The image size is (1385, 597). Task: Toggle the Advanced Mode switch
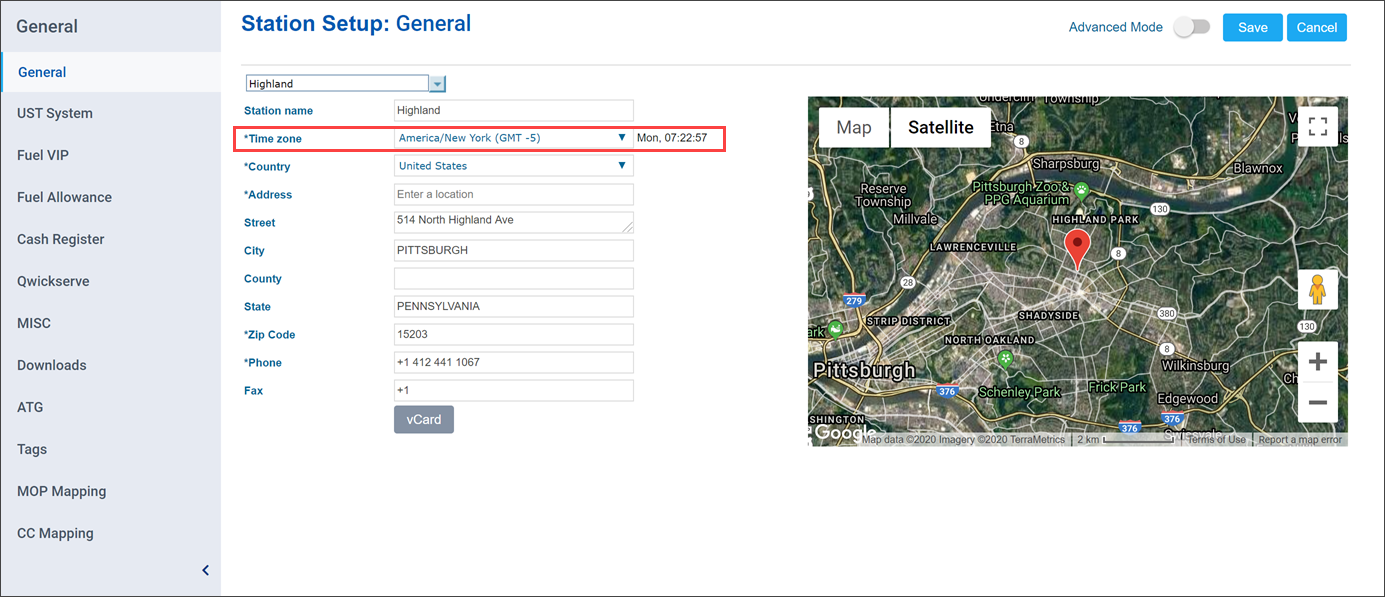click(x=1191, y=27)
